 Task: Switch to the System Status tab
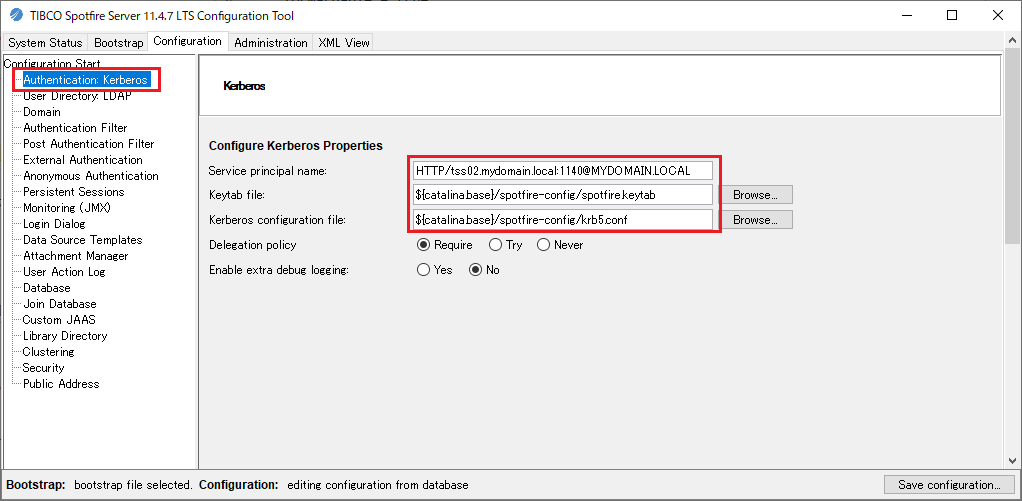(46, 43)
